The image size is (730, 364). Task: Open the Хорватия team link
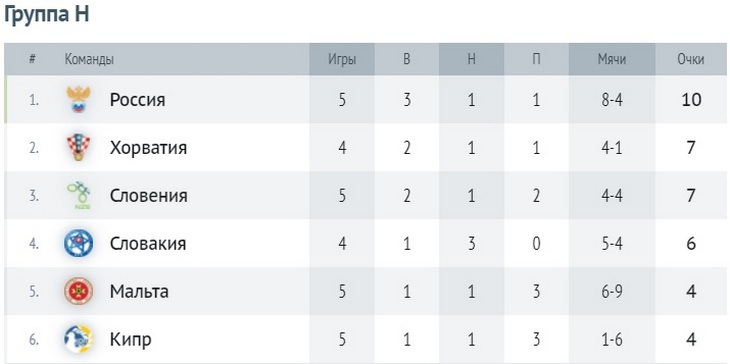149,148
